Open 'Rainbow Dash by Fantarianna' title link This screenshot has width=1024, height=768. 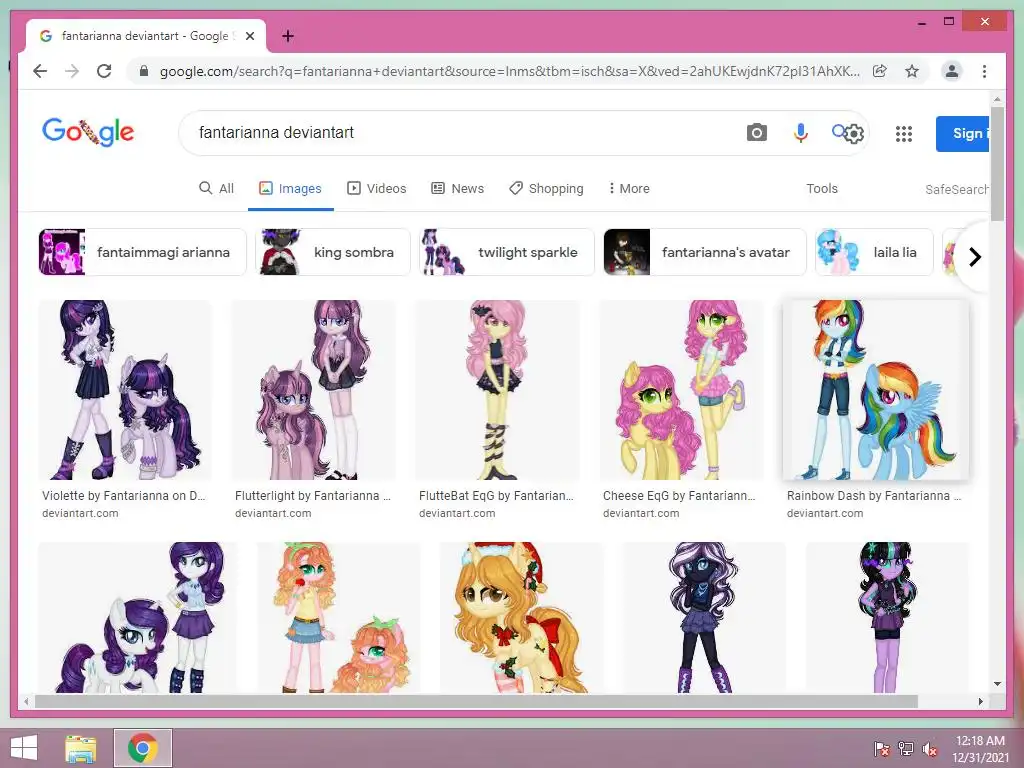[x=874, y=496]
